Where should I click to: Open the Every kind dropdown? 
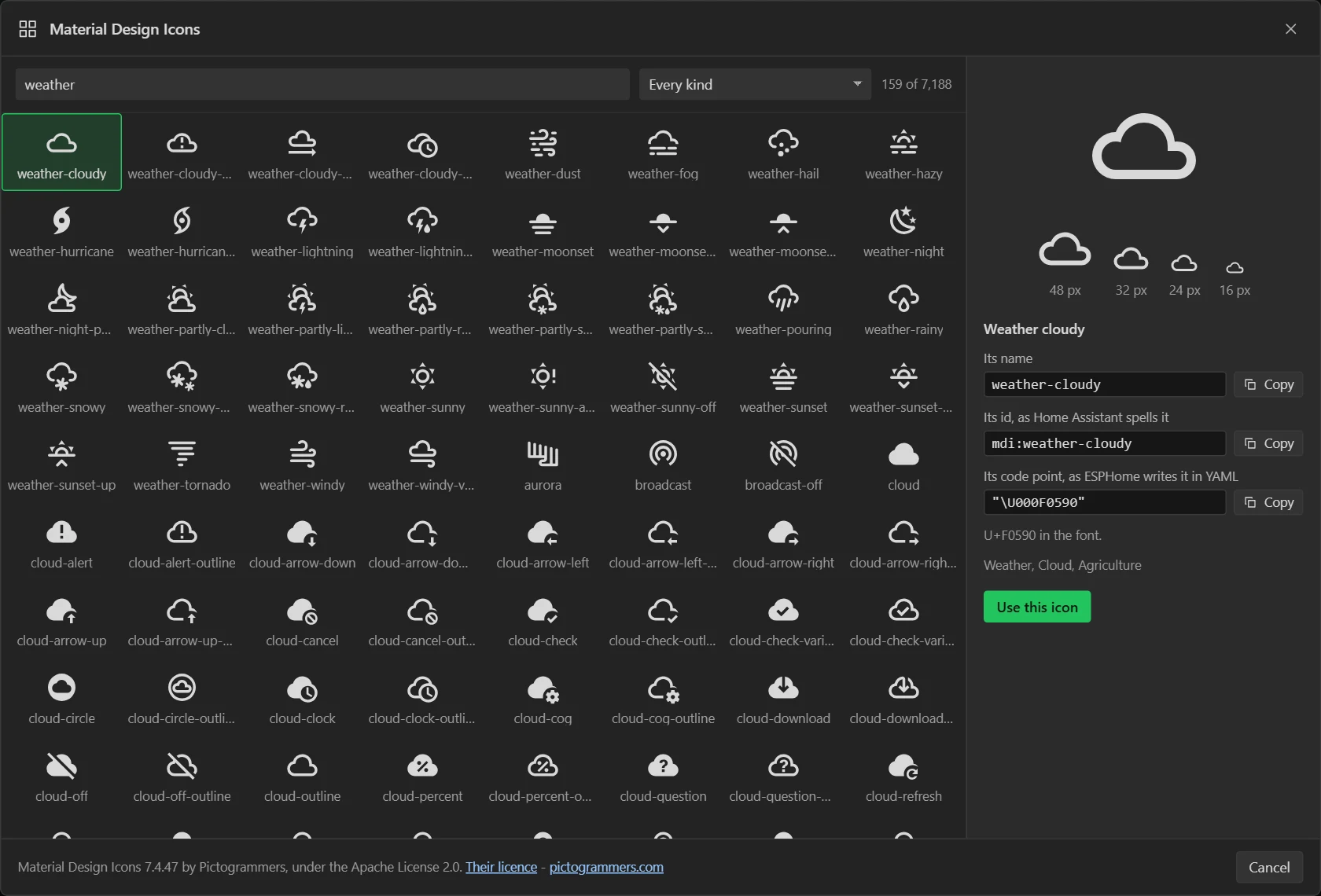[755, 84]
